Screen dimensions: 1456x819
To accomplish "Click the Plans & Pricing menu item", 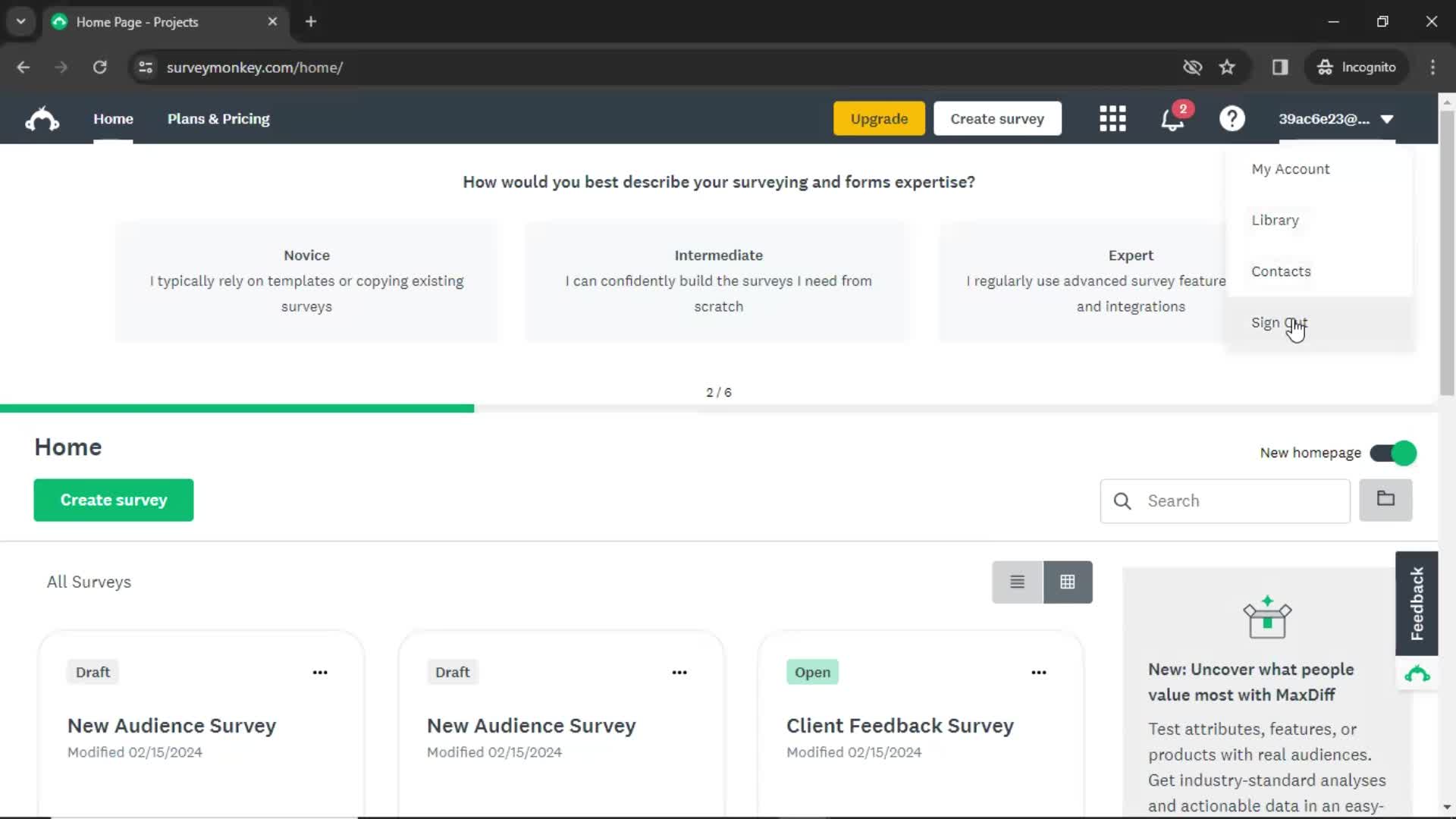I will [x=218, y=119].
